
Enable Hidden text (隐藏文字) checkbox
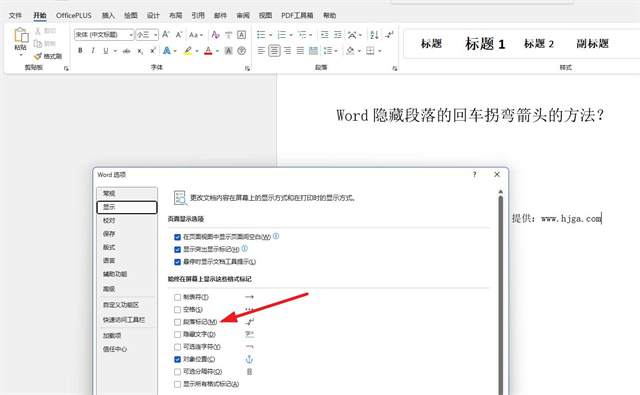[178, 335]
